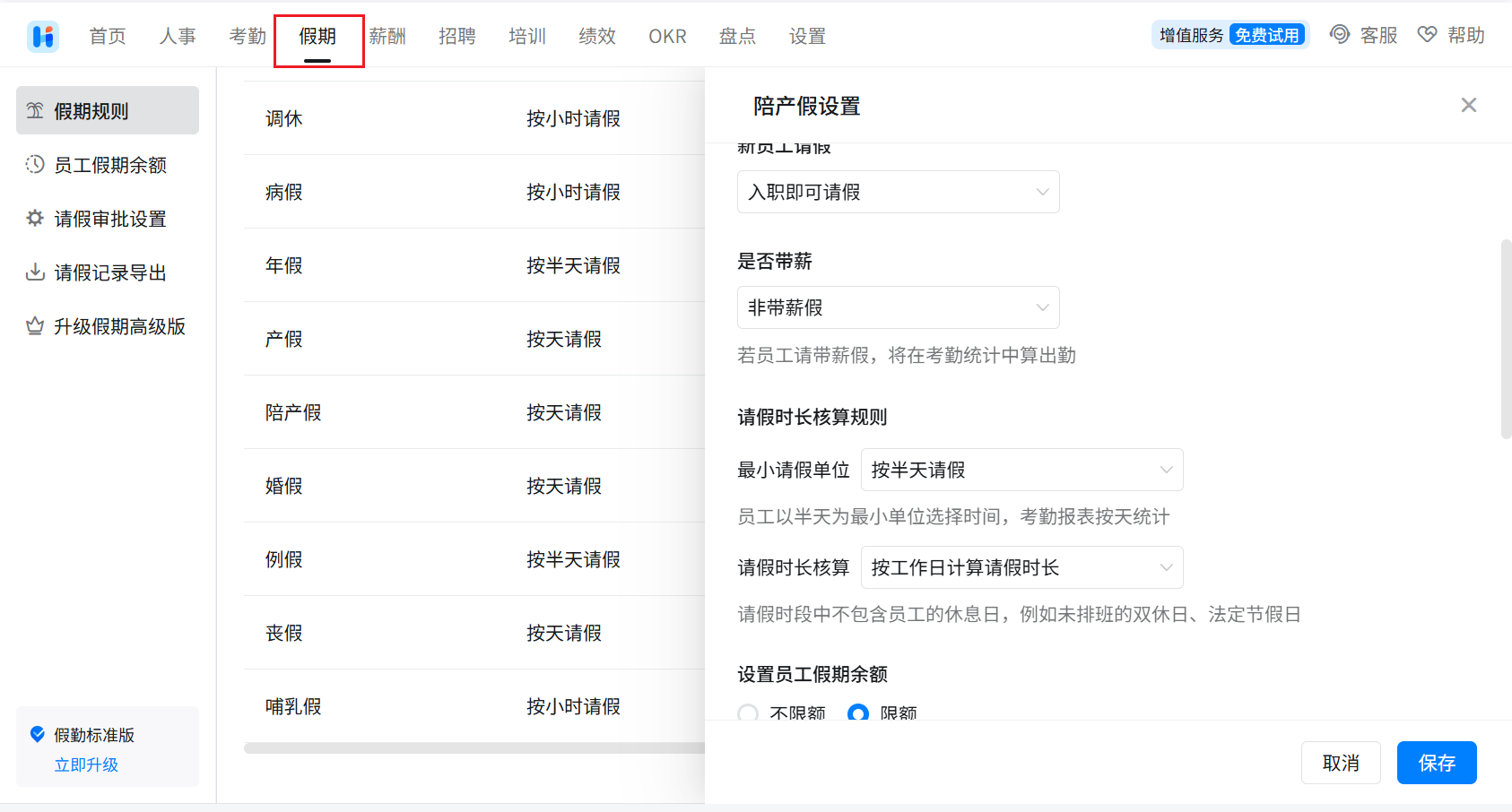The image size is (1512, 812).
Task: Switch to the 考勤 tab
Action: [248, 36]
